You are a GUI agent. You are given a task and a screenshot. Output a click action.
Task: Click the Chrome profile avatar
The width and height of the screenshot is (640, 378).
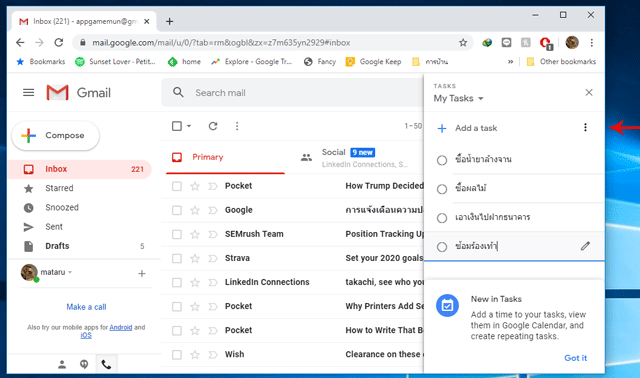click(x=572, y=42)
